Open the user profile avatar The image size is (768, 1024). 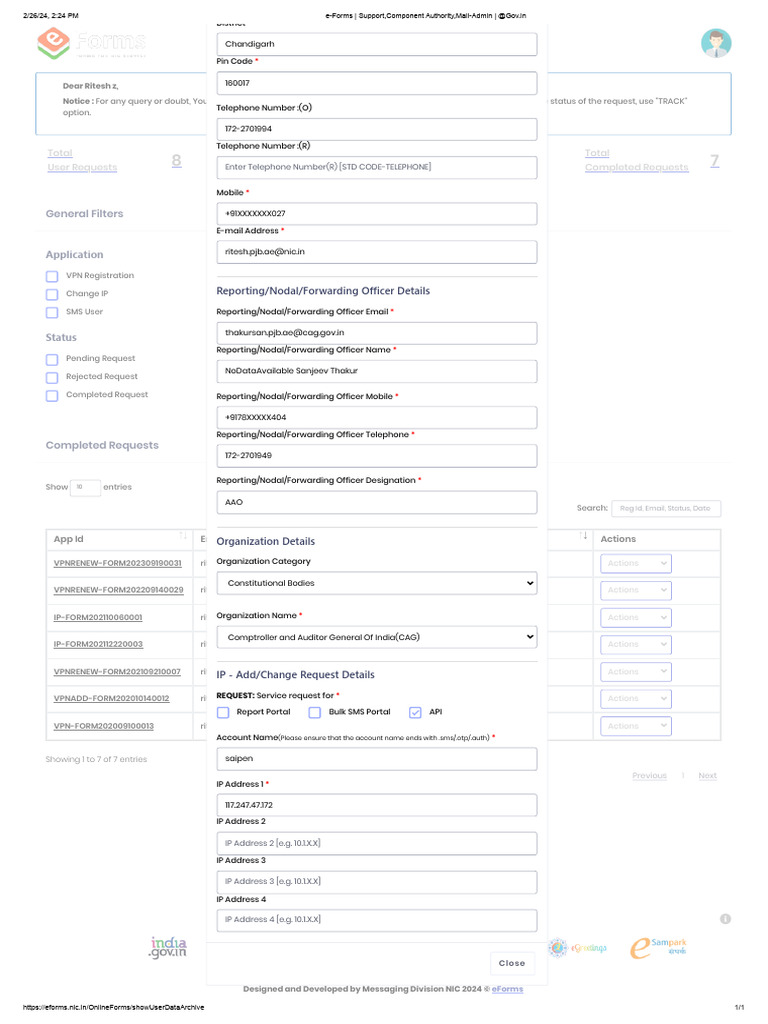[x=716, y=44]
